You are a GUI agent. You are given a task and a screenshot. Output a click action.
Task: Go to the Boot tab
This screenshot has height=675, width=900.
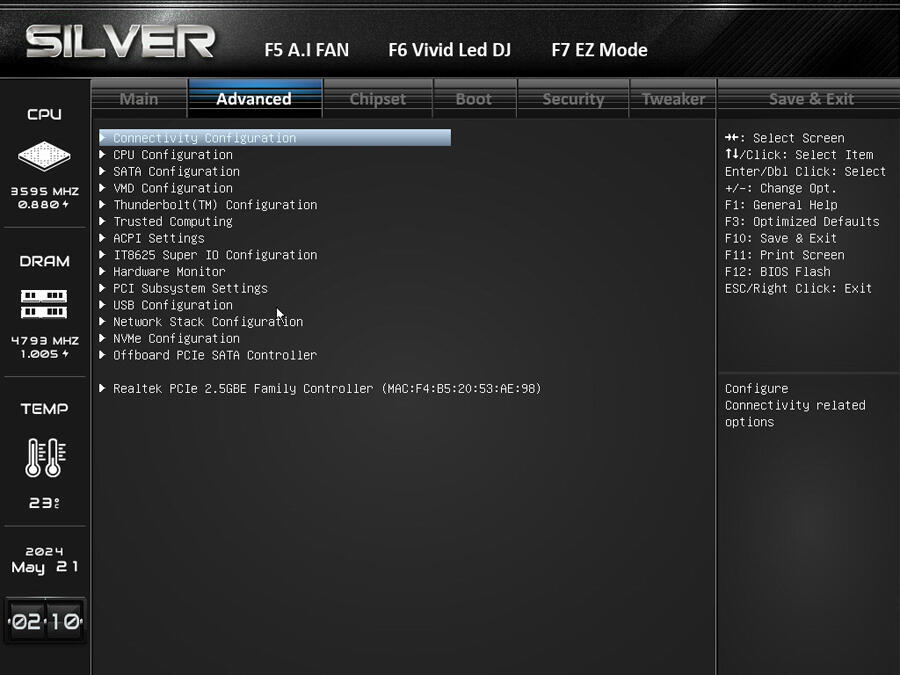[474, 99]
